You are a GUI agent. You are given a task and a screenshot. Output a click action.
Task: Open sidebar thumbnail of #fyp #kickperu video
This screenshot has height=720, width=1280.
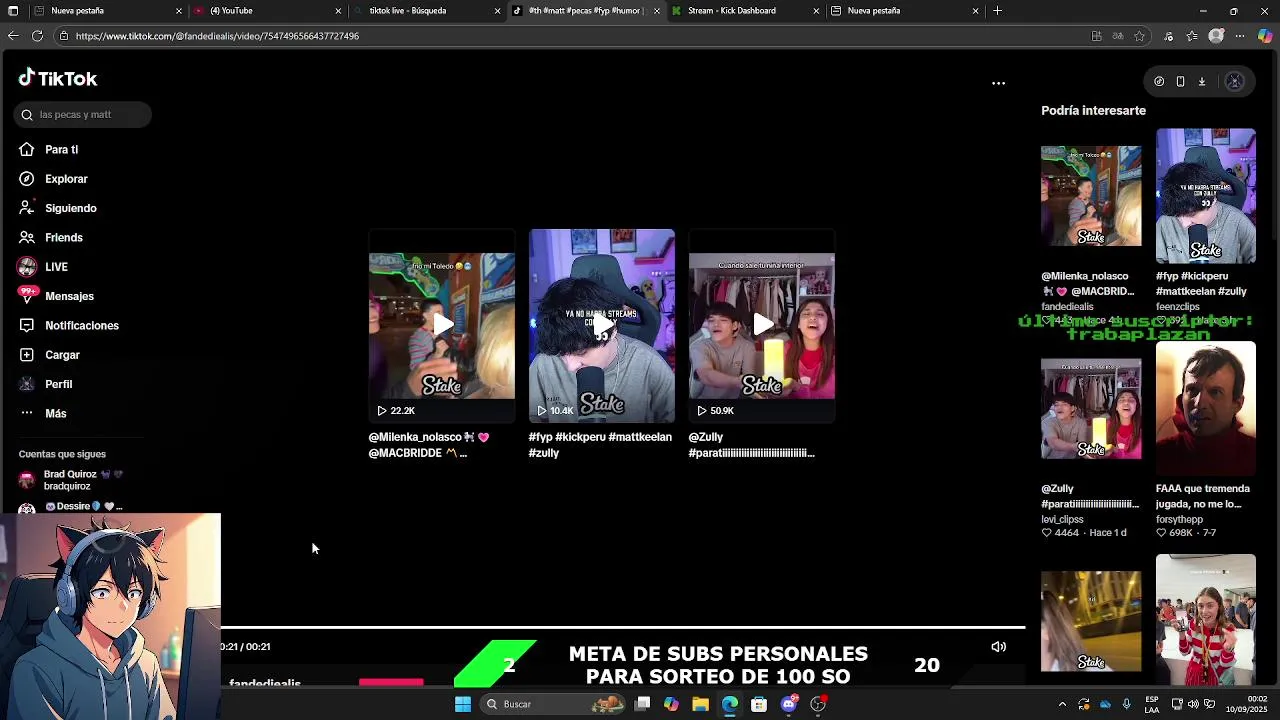coord(1206,196)
